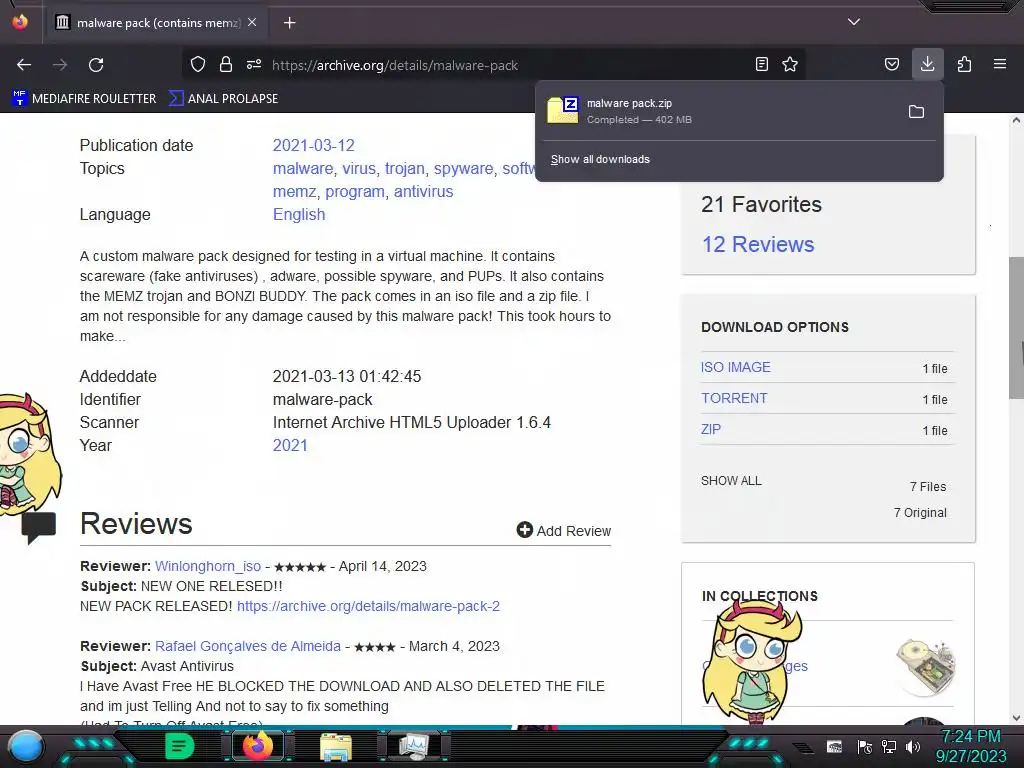This screenshot has width=1024, height=768.
Task: Open the Start orb button
Action: coord(25,746)
